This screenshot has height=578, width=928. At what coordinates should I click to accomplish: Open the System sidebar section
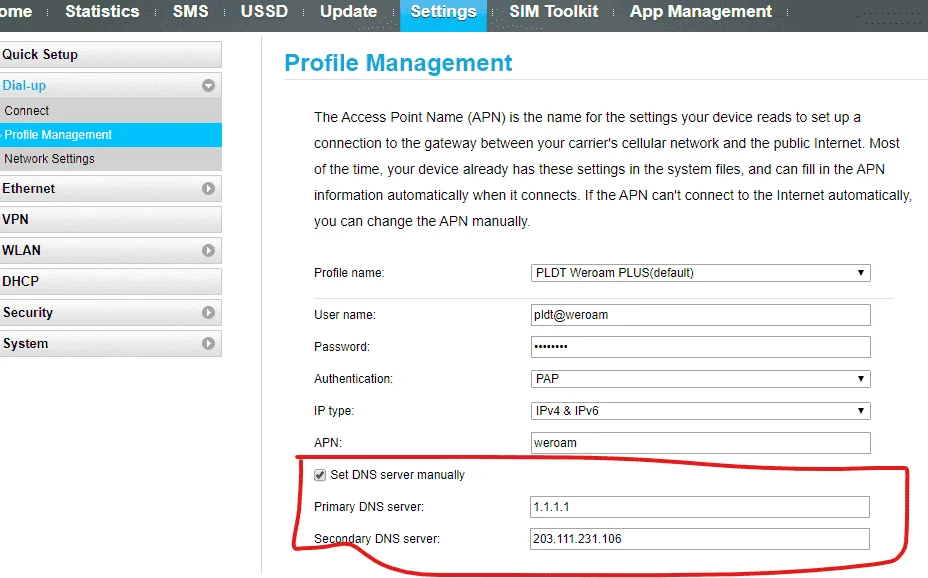click(111, 343)
